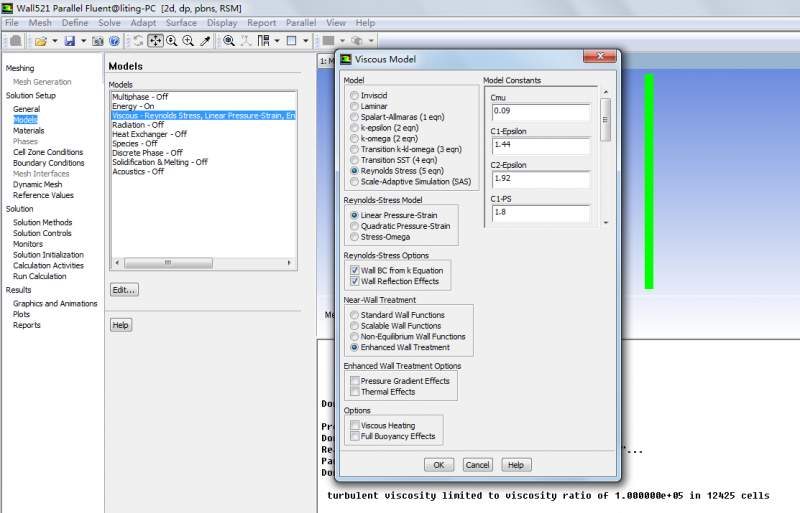Open the Report menu
The height and width of the screenshot is (513, 800).
262,23
